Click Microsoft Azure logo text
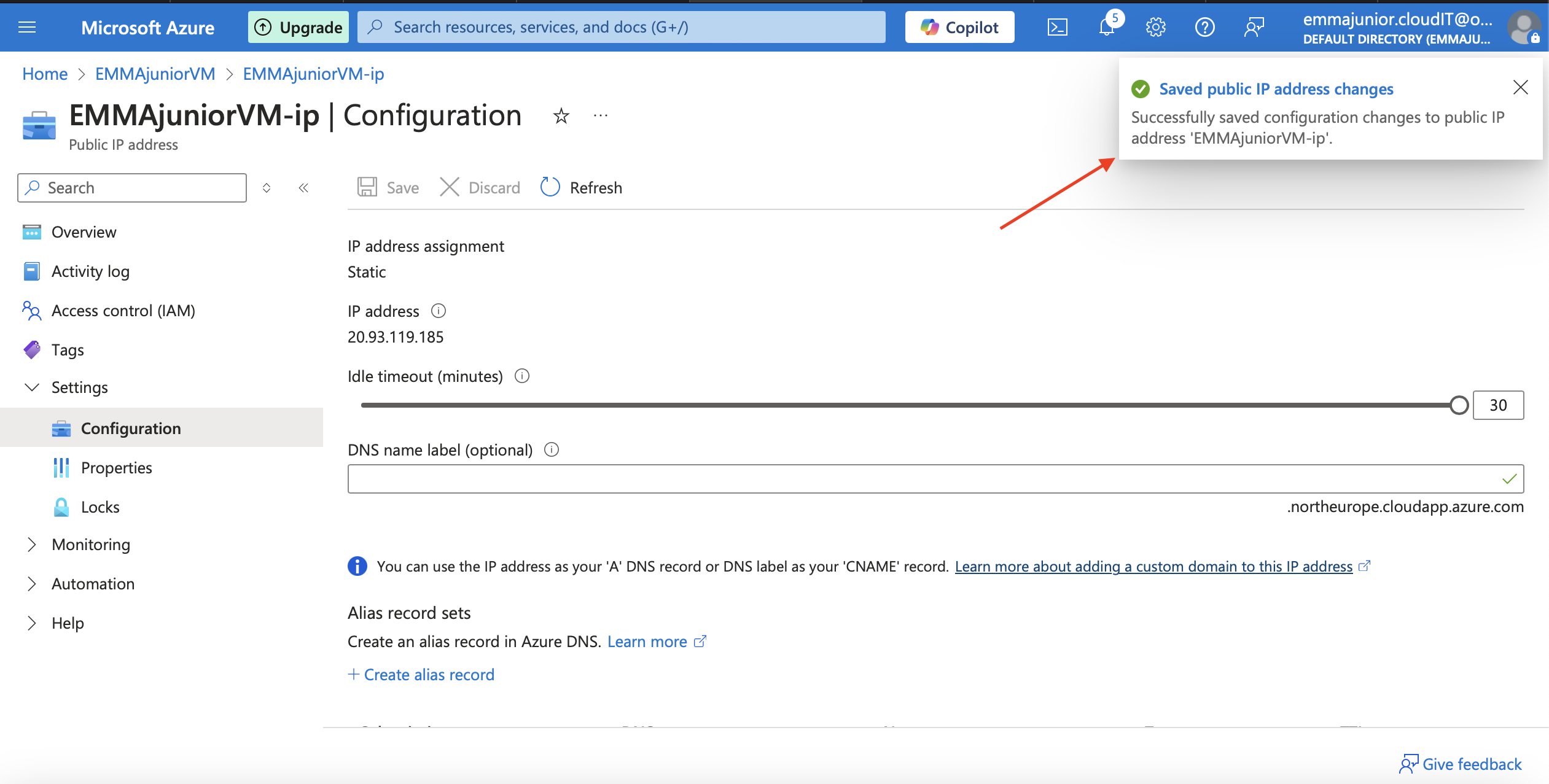 (147, 28)
